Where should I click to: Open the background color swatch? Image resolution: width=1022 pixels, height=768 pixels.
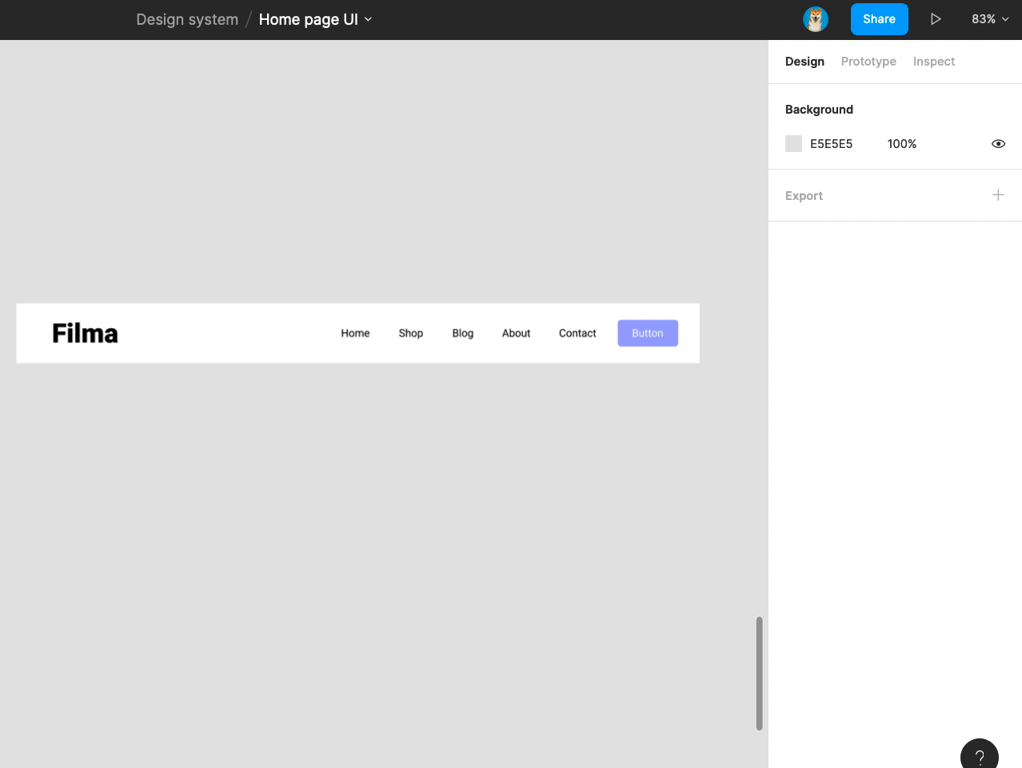coord(794,144)
